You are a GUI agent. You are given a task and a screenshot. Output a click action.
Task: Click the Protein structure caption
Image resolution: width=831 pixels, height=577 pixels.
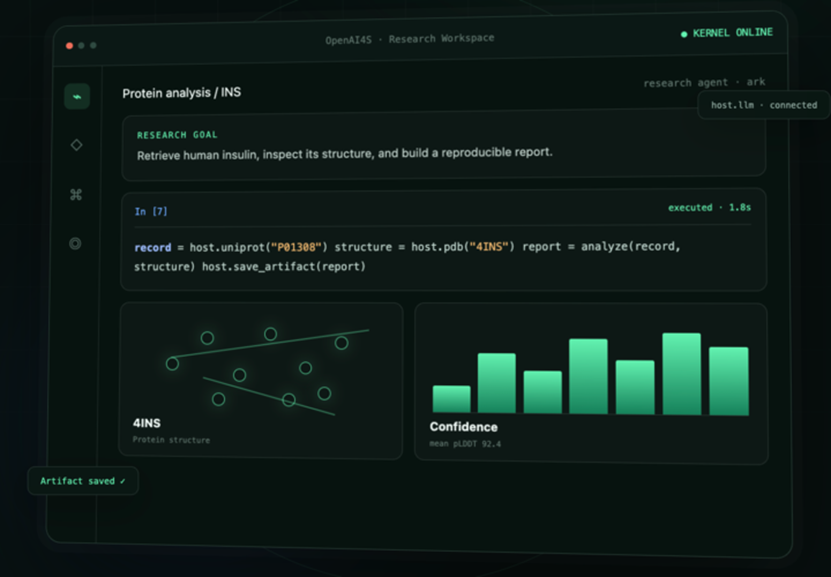tap(171, 440)
